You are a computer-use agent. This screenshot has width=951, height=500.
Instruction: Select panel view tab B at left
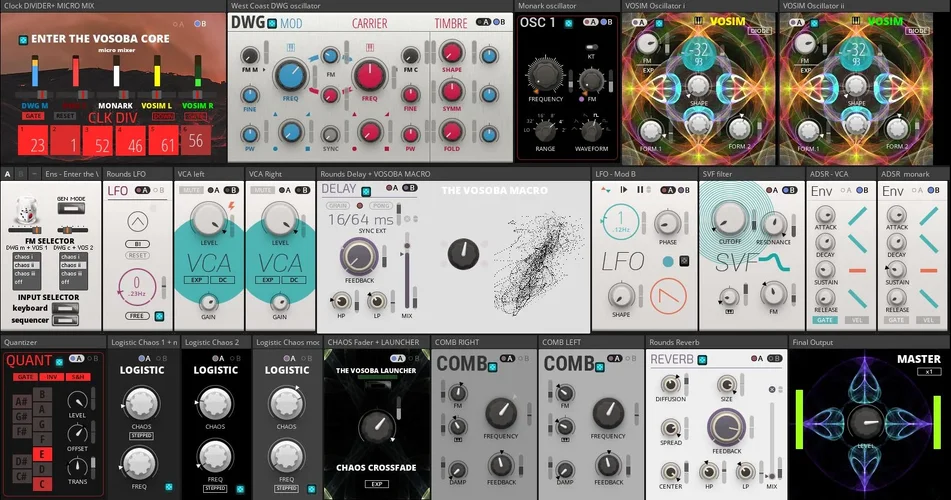coord(21,174)
